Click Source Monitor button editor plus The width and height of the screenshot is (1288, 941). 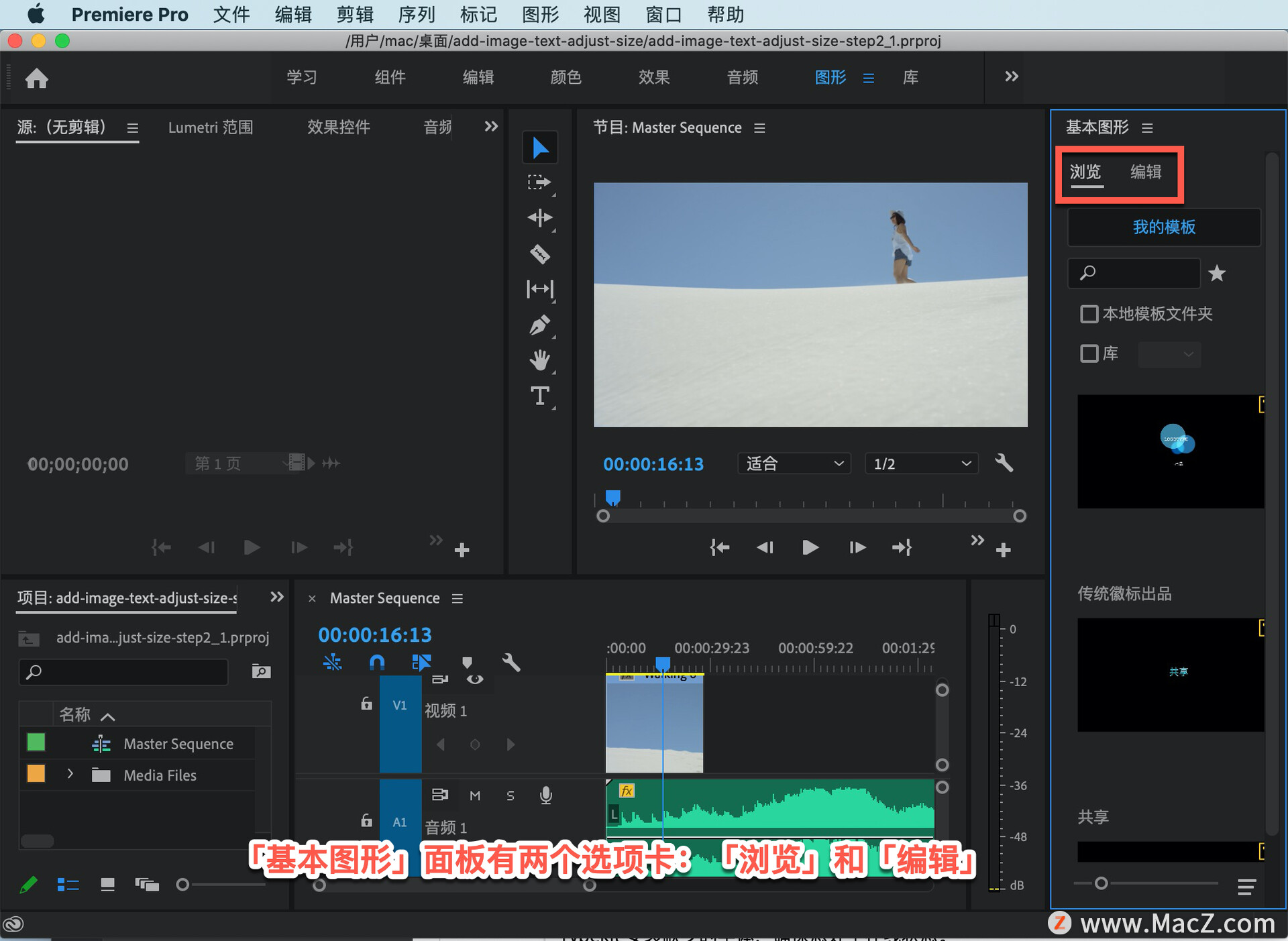pos(462,551)
